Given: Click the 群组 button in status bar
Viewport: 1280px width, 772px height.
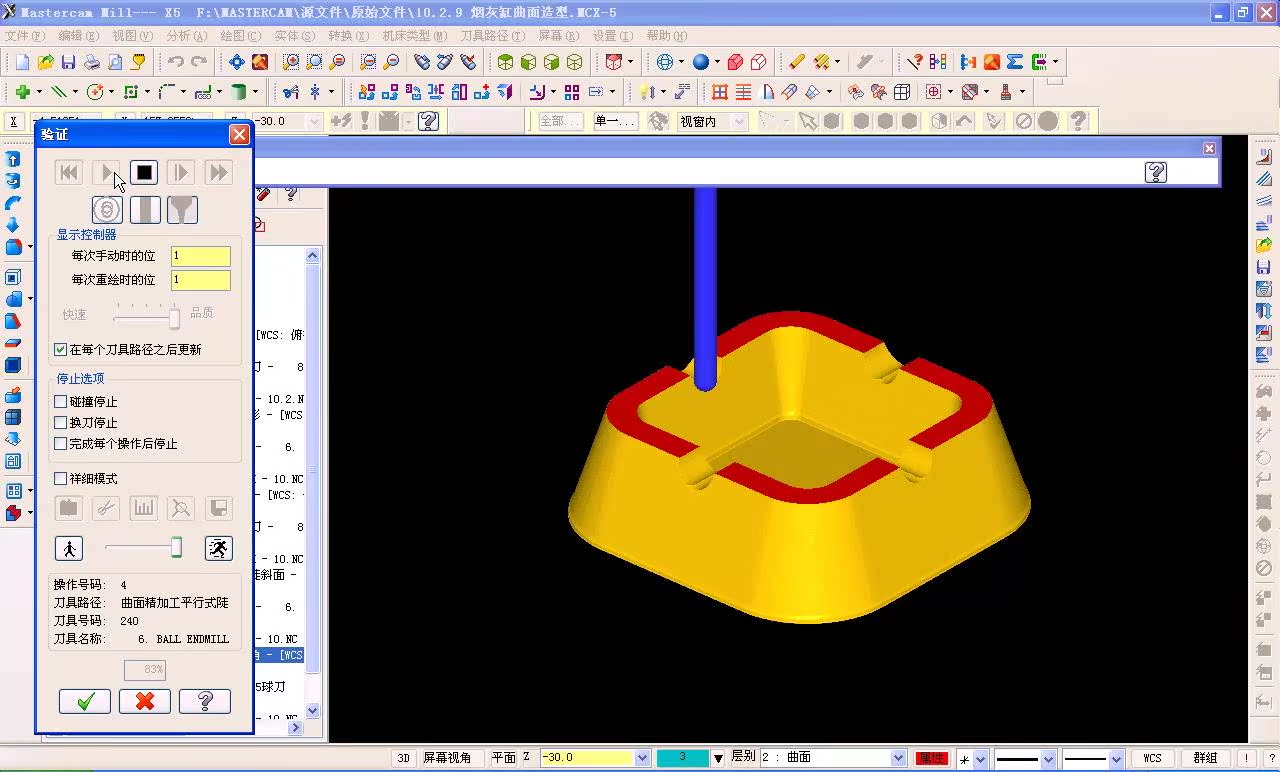Looking at the screenshot, I should click(1205, 758).
